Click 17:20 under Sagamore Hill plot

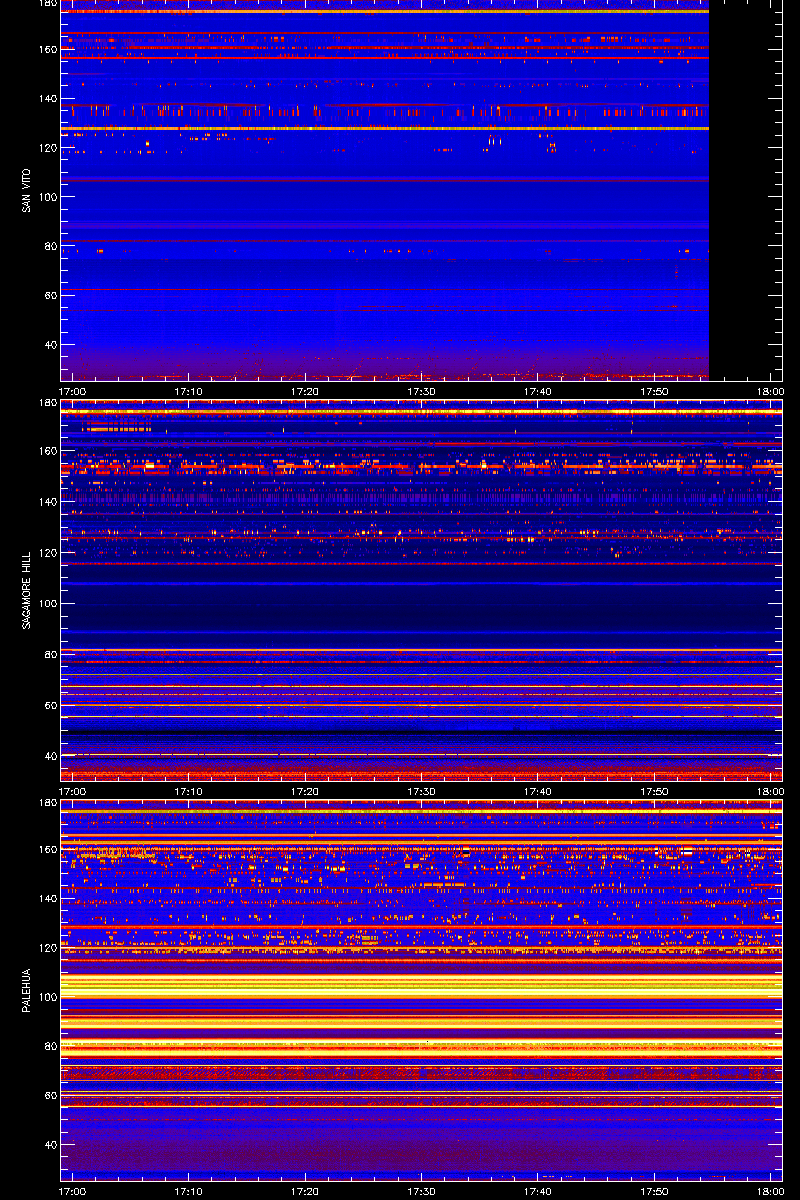coord(305,792)
